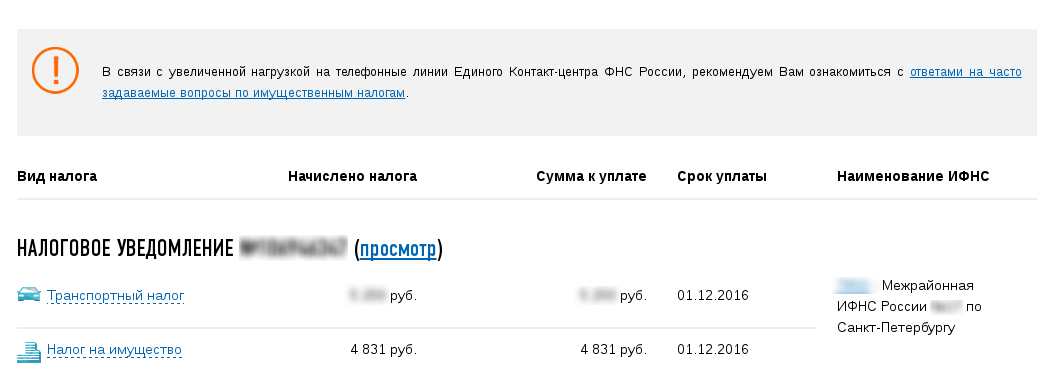The width and height of the screenshot is (1044, 387).
Task: Select the Наименование ИФНС column header
Action: pos(913,177)
